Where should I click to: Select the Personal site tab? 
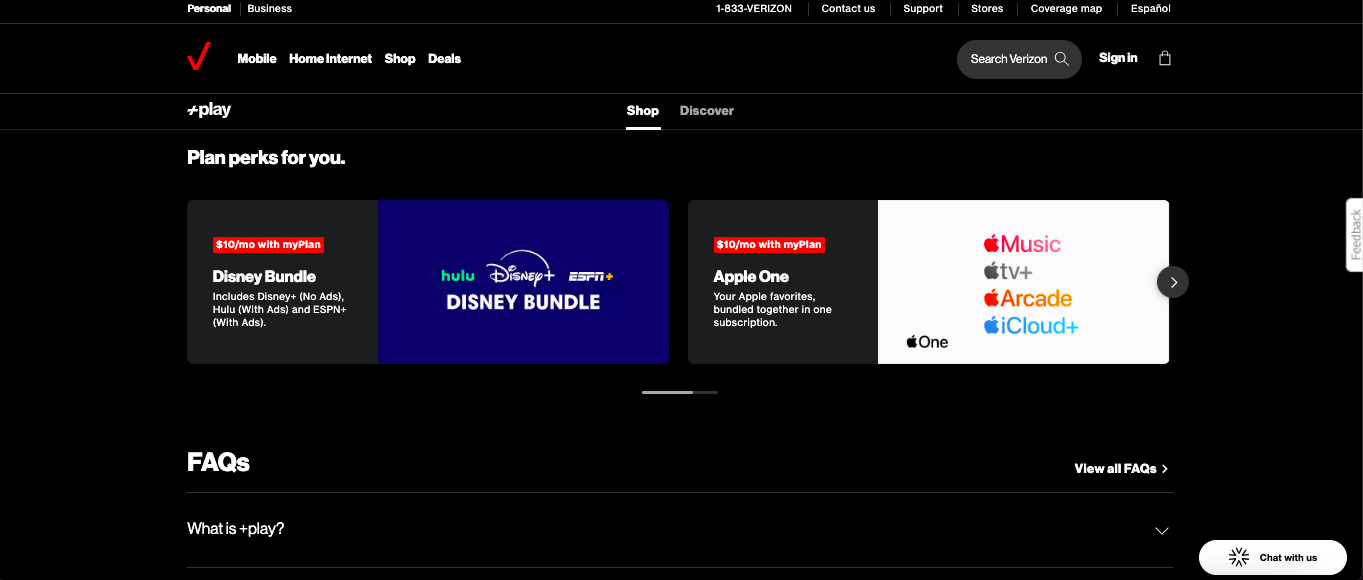(209, 9)
